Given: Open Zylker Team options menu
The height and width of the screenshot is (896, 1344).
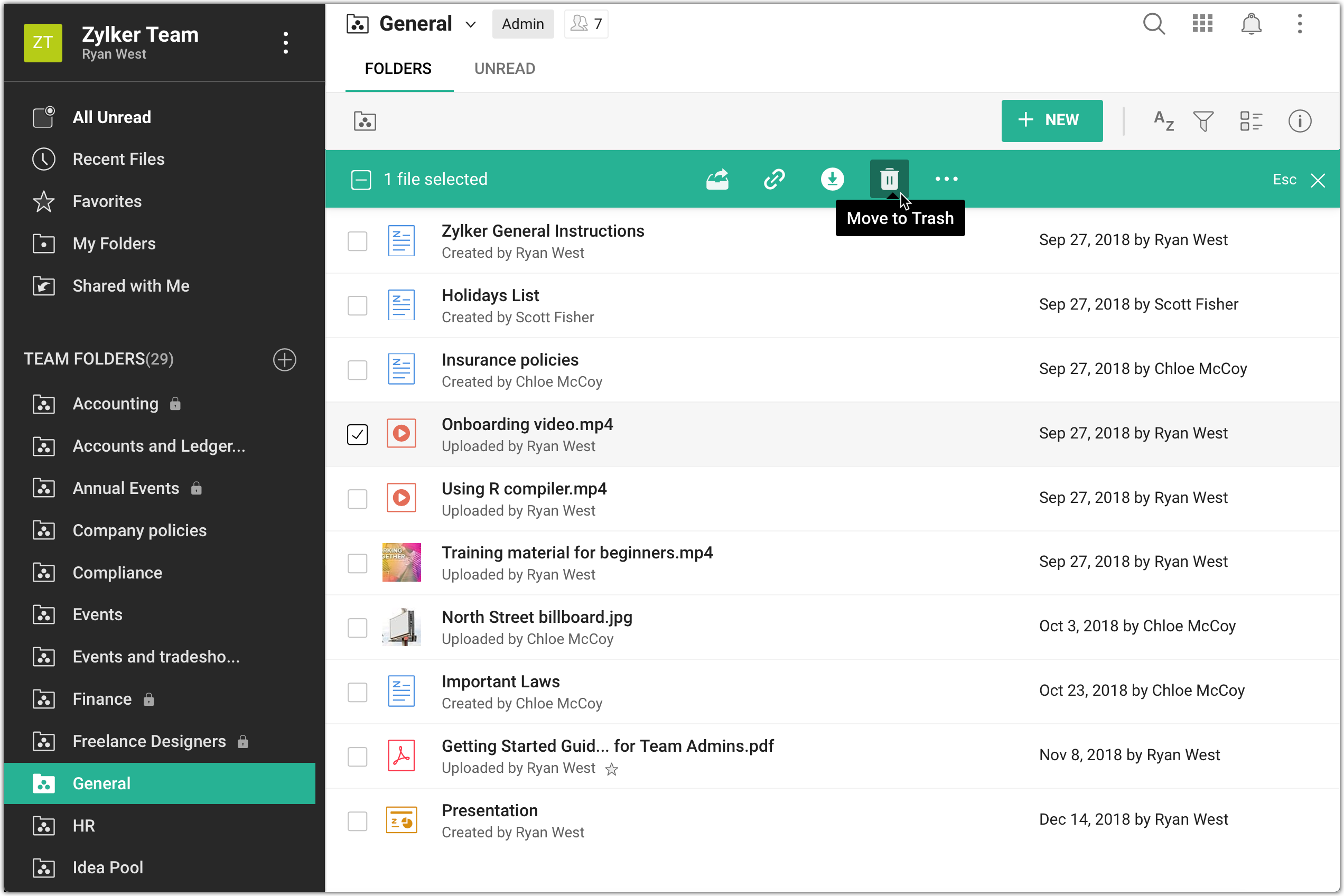Looking at the screenshot, I should pos(286,43).
